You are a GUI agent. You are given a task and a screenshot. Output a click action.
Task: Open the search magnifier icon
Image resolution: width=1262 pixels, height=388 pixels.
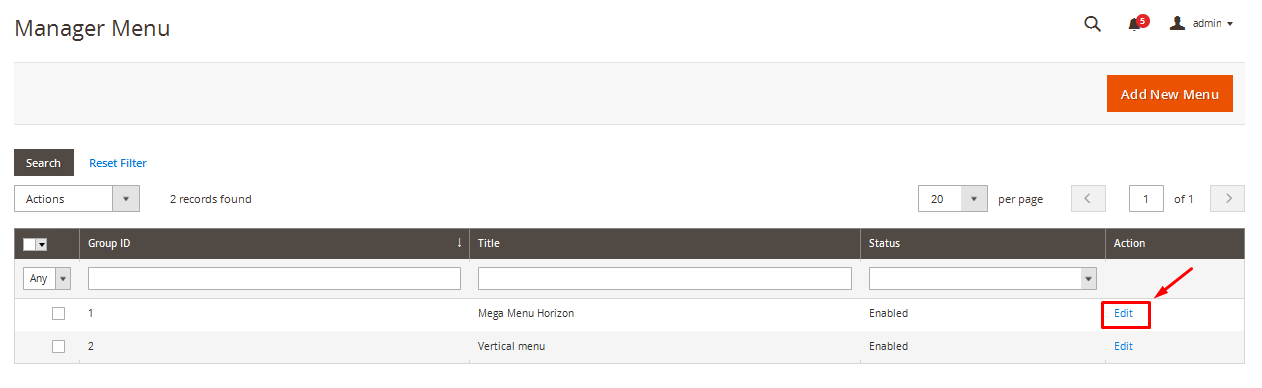click(x=1092, y=24)
